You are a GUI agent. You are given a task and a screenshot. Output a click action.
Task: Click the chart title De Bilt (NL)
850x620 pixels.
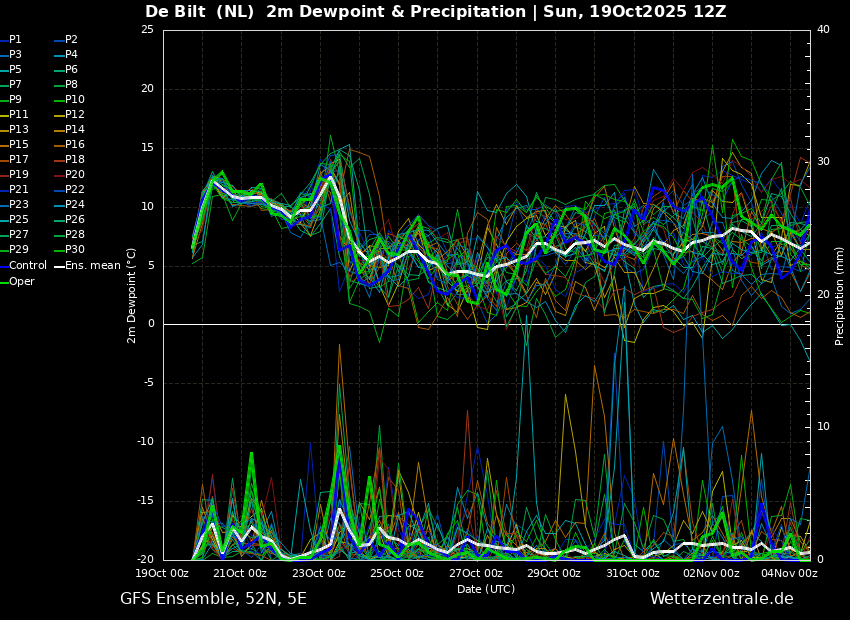point(199,11)
